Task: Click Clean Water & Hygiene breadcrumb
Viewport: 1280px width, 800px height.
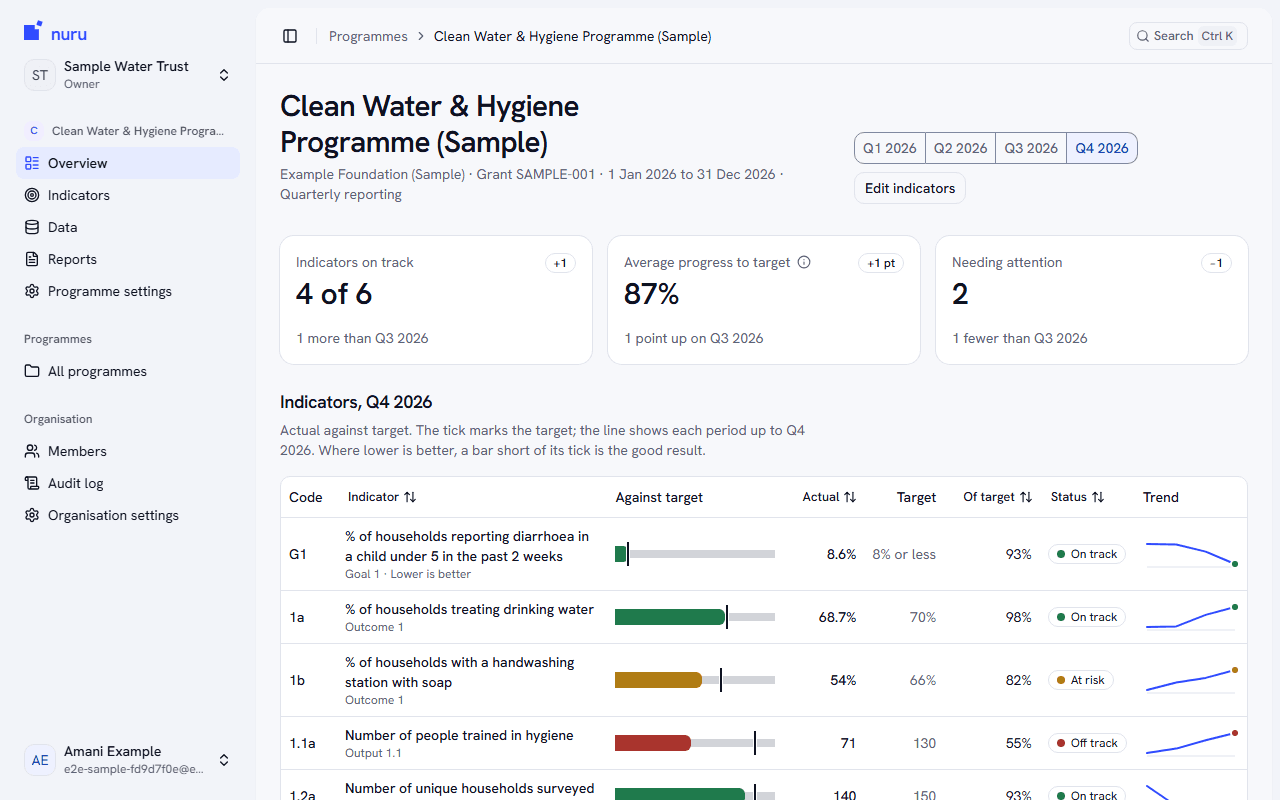Action: (x=572, y=36)
